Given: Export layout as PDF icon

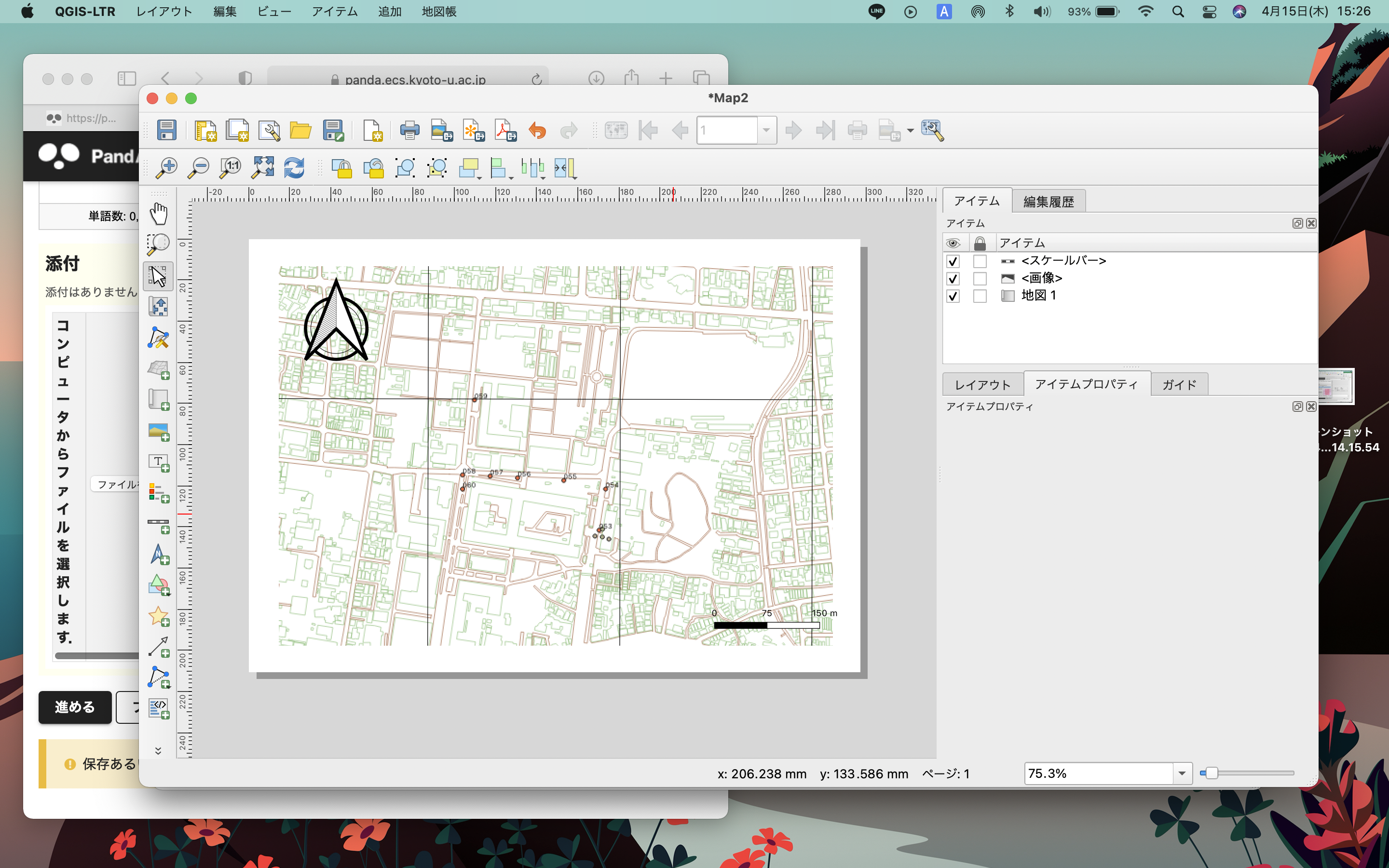Looking at the screenshot, I should pos(505,130).
